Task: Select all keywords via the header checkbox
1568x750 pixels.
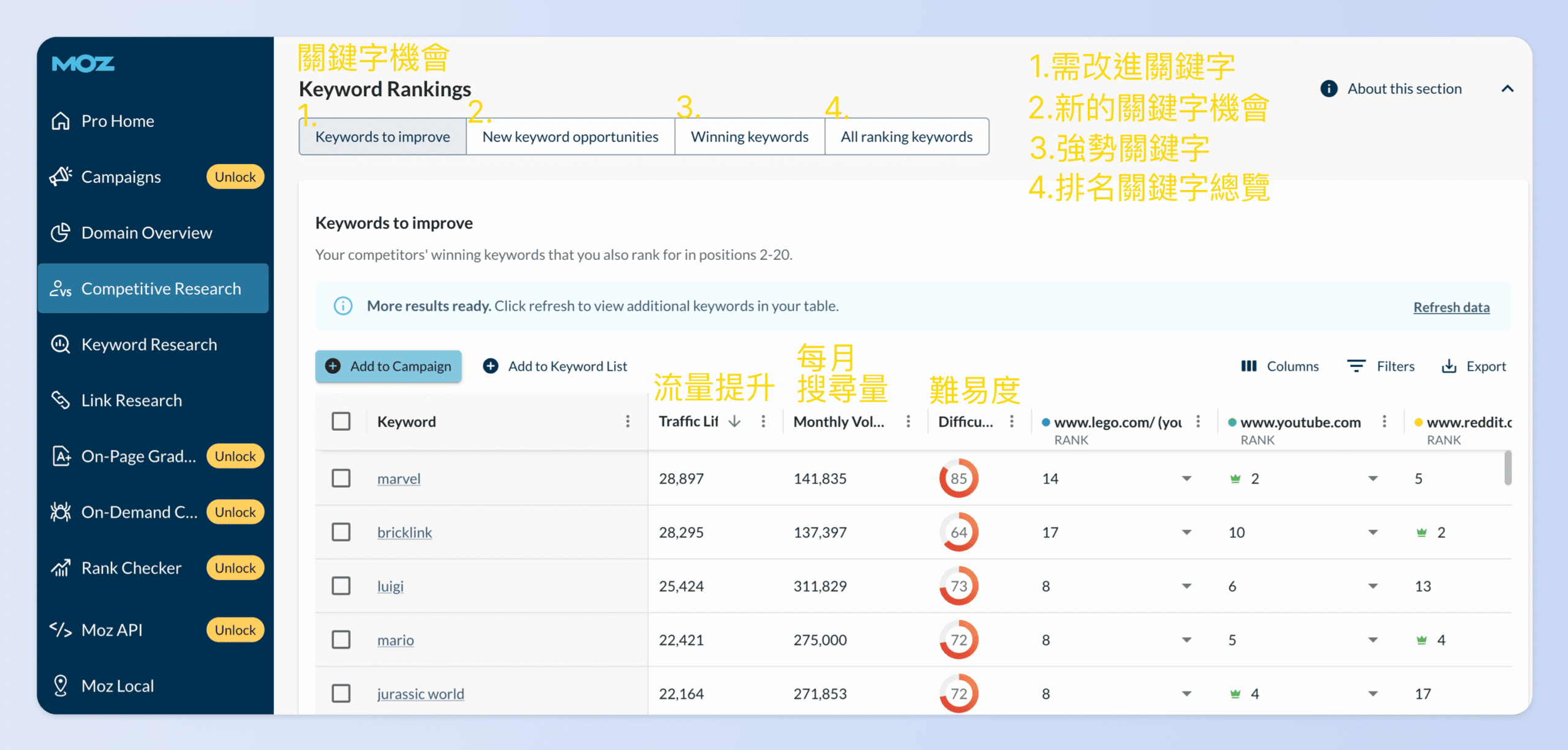Action: point(341,421)
